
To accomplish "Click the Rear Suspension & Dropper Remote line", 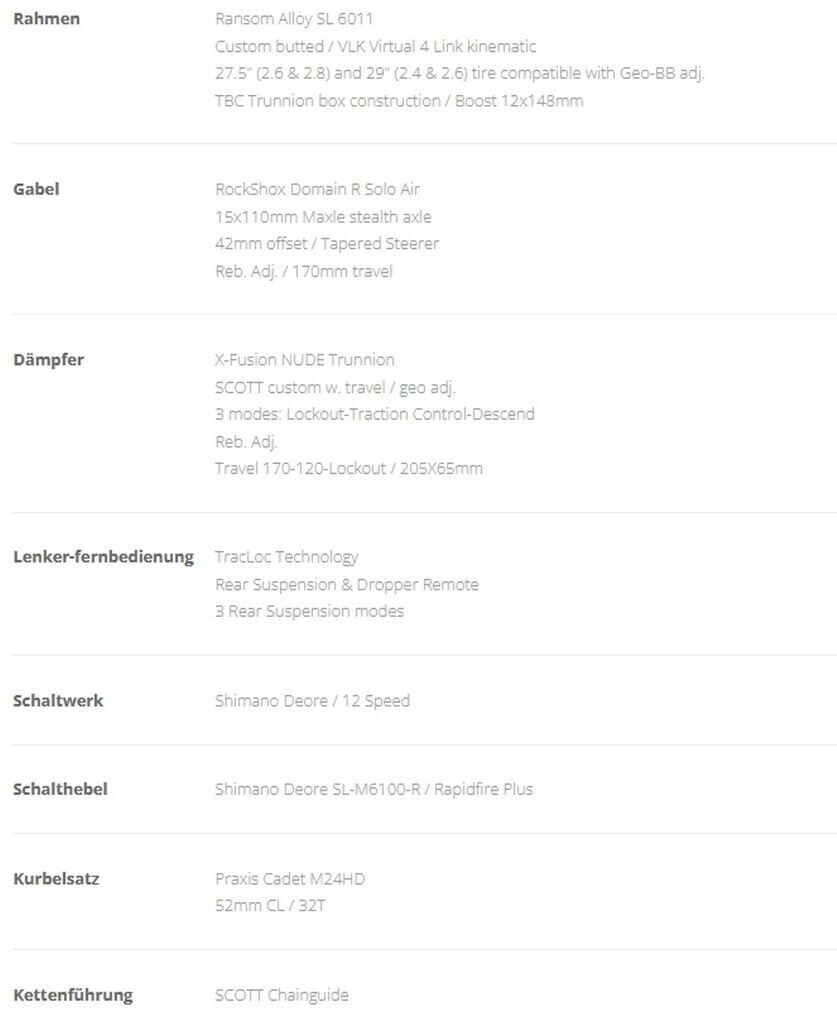I will click(x=346, y=584).
